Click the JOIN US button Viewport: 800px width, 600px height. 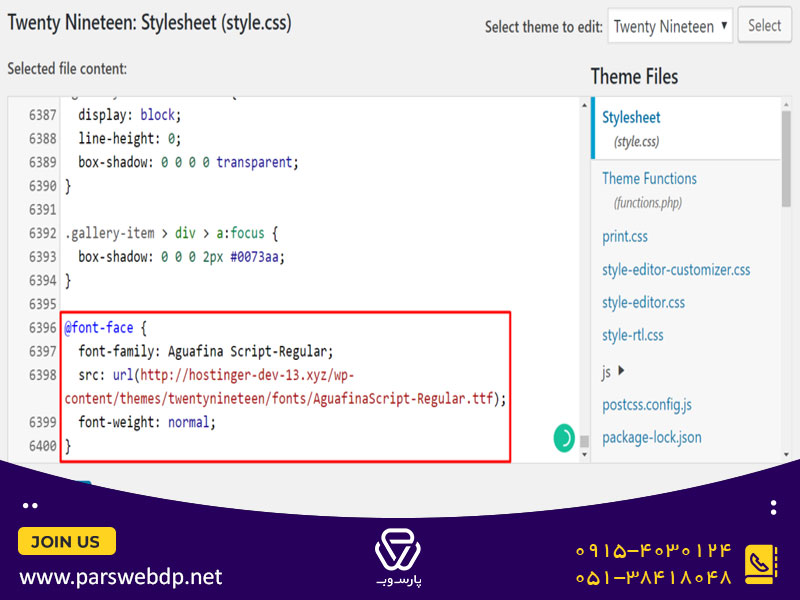[x=66, y=541]
